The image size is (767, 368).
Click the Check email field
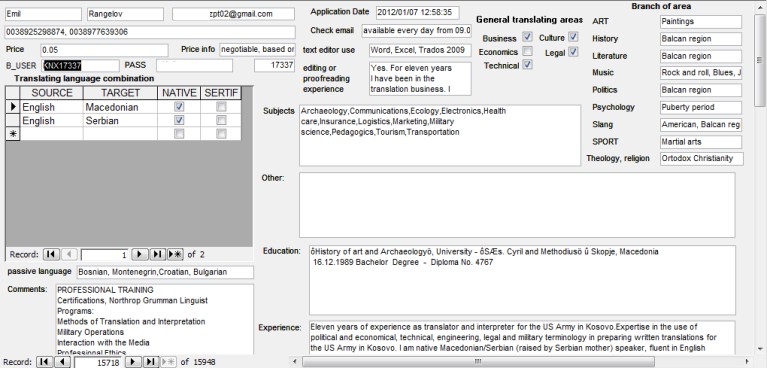tap(417, 31)
